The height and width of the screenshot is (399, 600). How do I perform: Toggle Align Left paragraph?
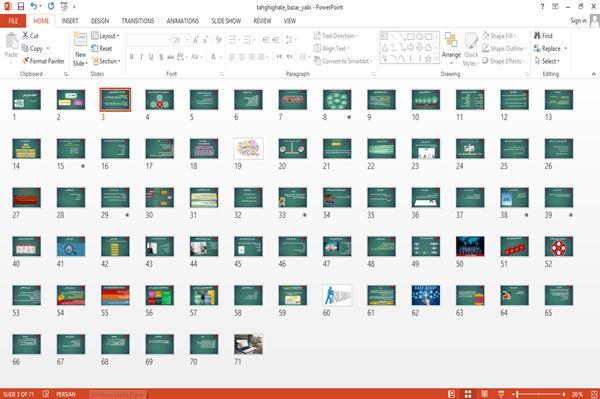(x=232, y=57)
